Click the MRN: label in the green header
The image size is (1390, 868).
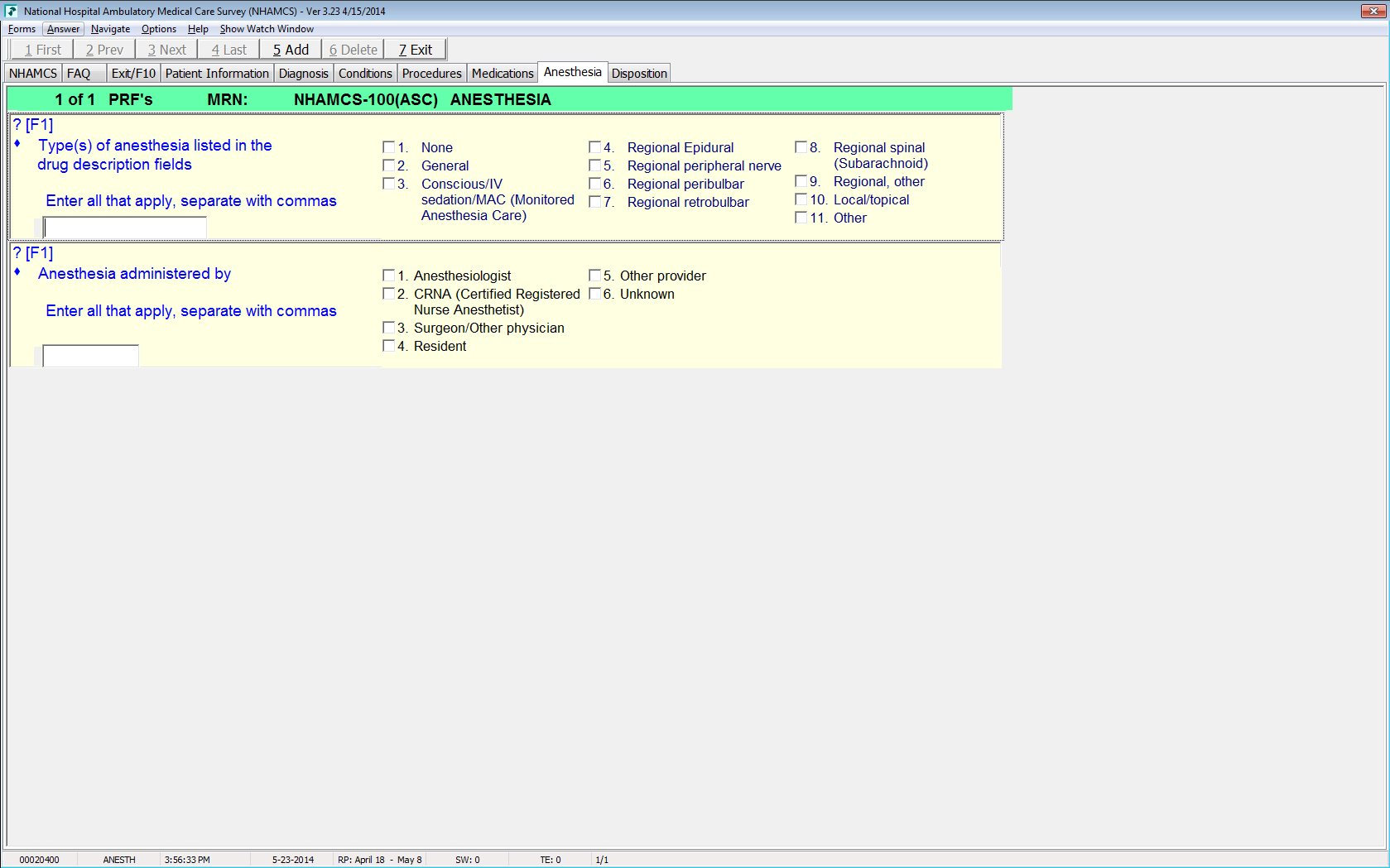[227, 99]
